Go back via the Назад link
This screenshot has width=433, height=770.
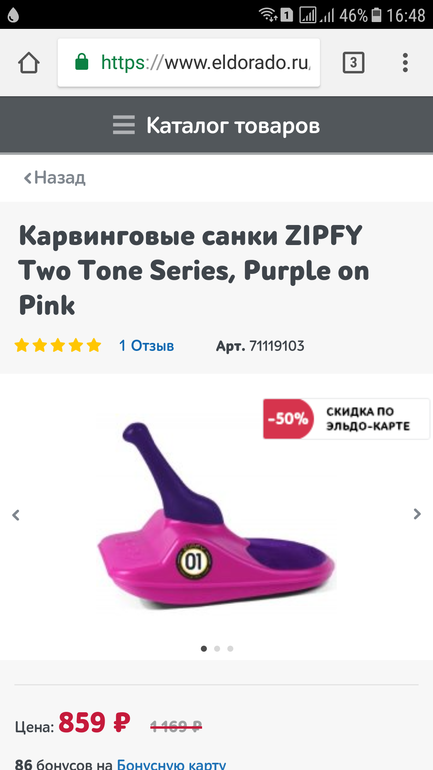(x=54, y=177)
